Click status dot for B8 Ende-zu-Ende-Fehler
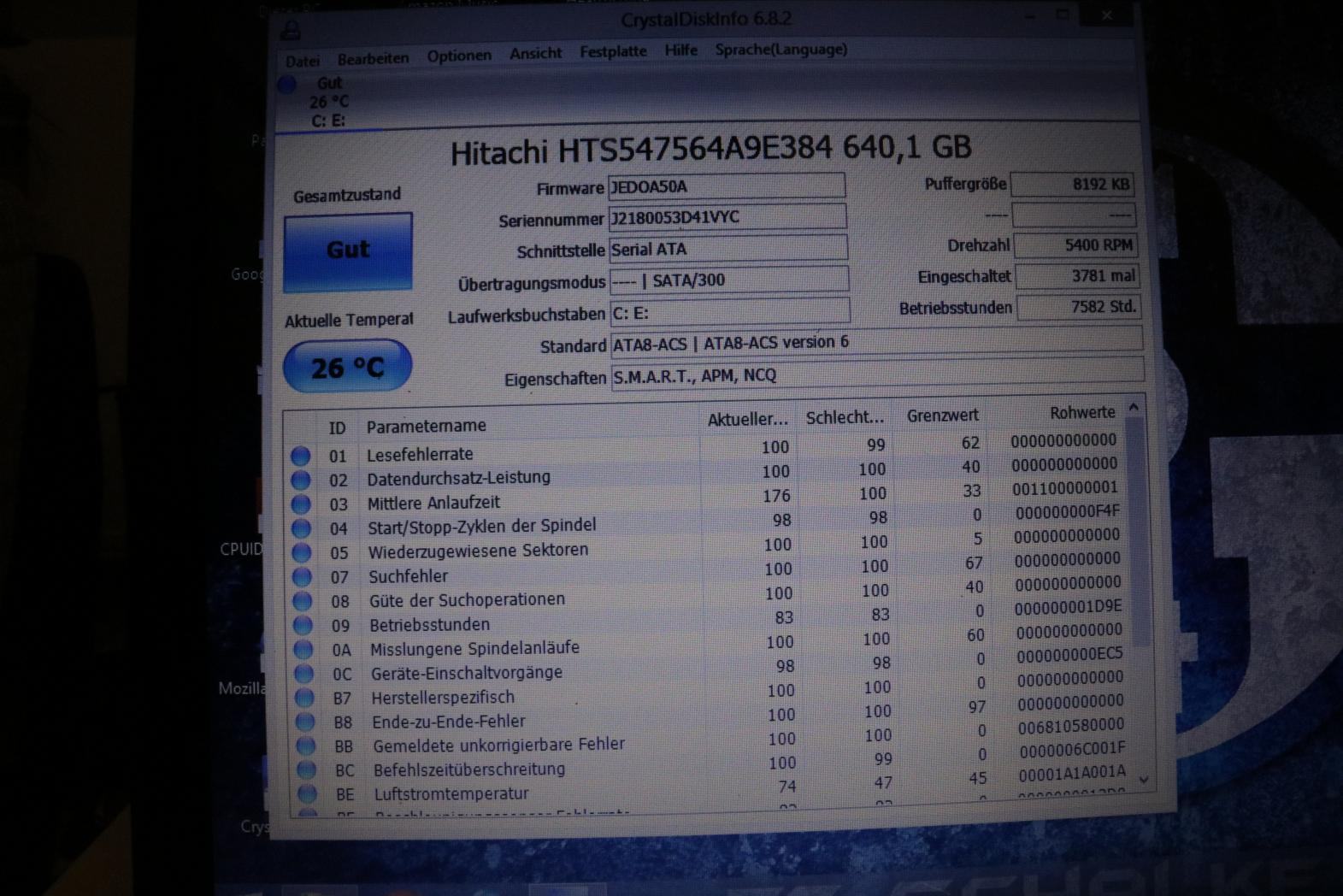 pyautogui.click(x=305, y=722)
